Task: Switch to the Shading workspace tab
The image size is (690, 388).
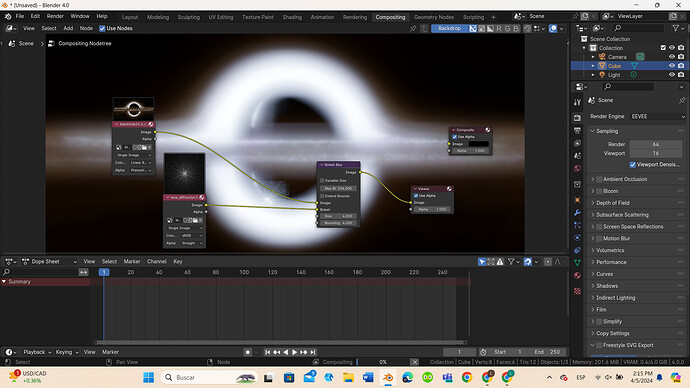Action: 292,17
